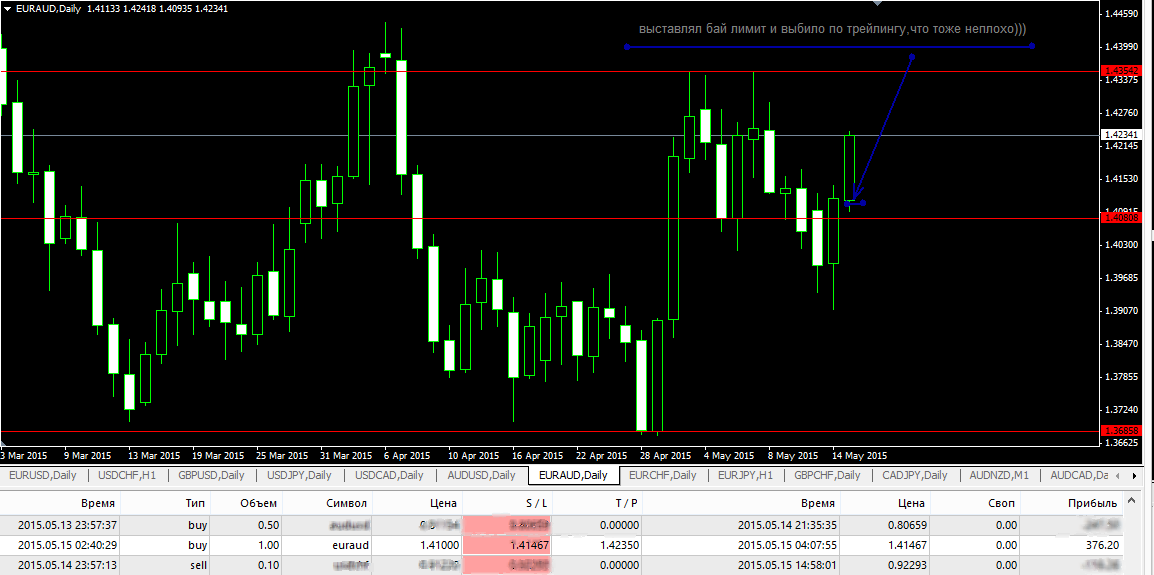The height and width of the screenshot is (575, 1154).
Task: Click the 6 Apr 2015 date label
Action: (x=405, y=455)
